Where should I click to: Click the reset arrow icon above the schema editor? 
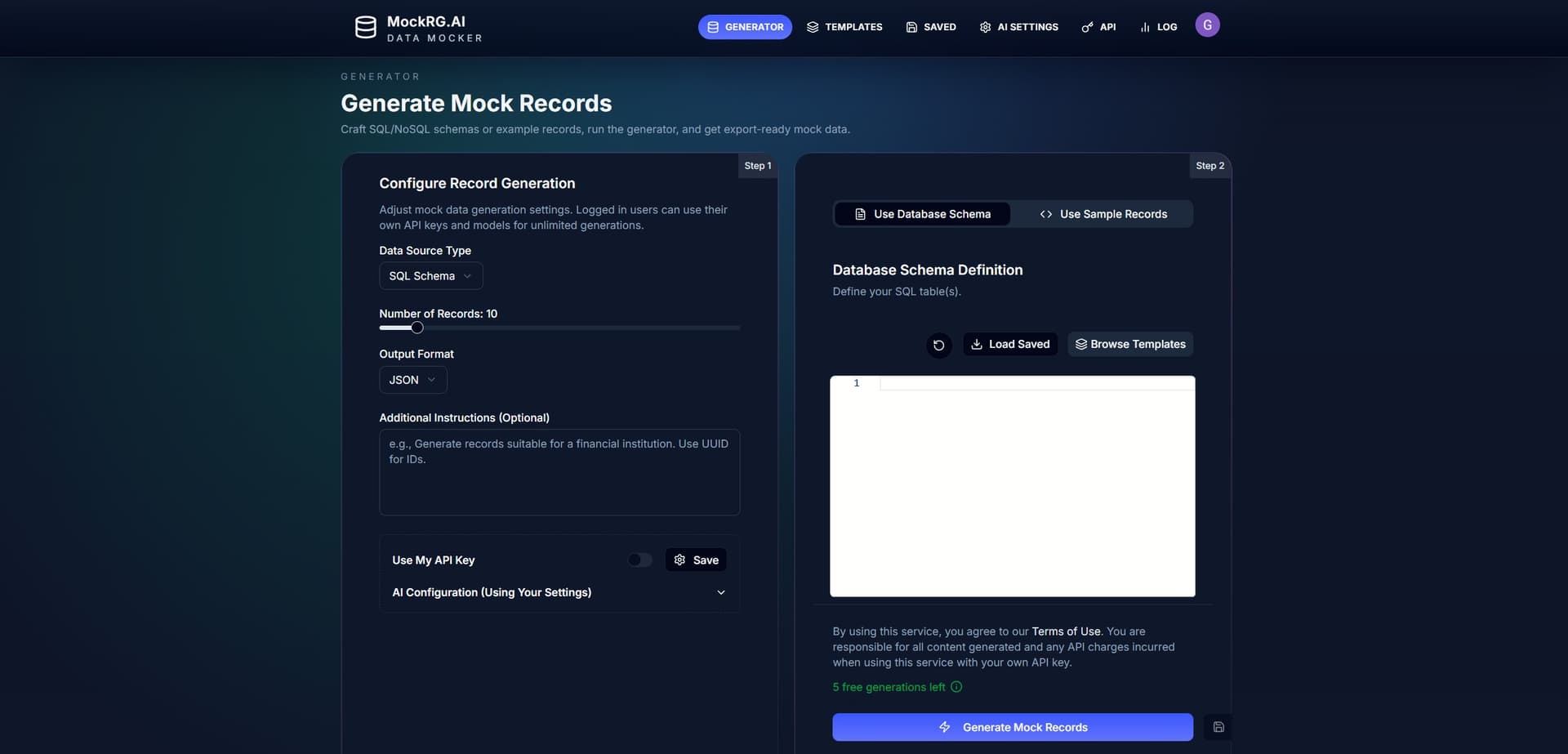938,345
